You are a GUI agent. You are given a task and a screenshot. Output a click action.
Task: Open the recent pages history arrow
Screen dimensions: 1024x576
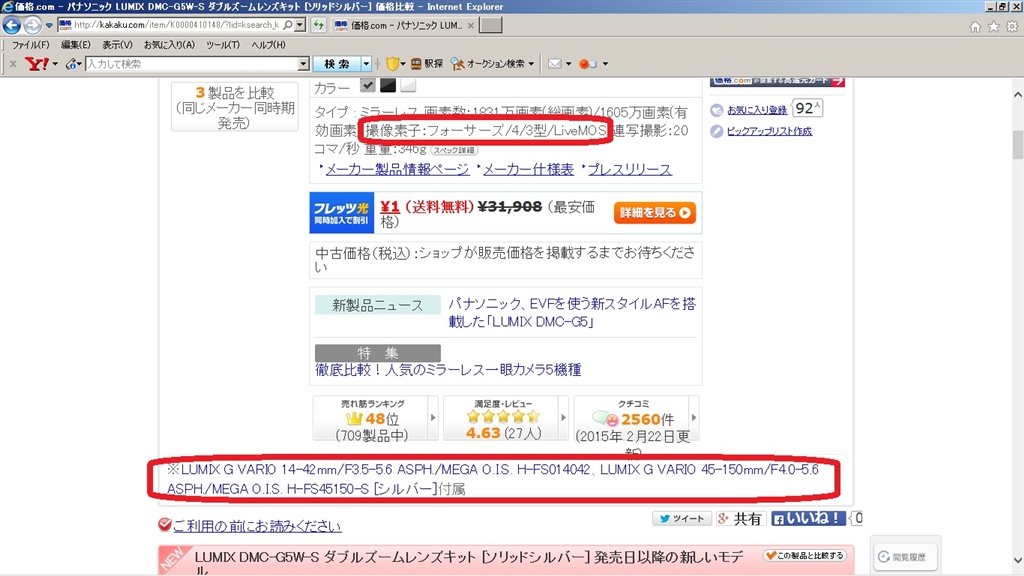49,25
